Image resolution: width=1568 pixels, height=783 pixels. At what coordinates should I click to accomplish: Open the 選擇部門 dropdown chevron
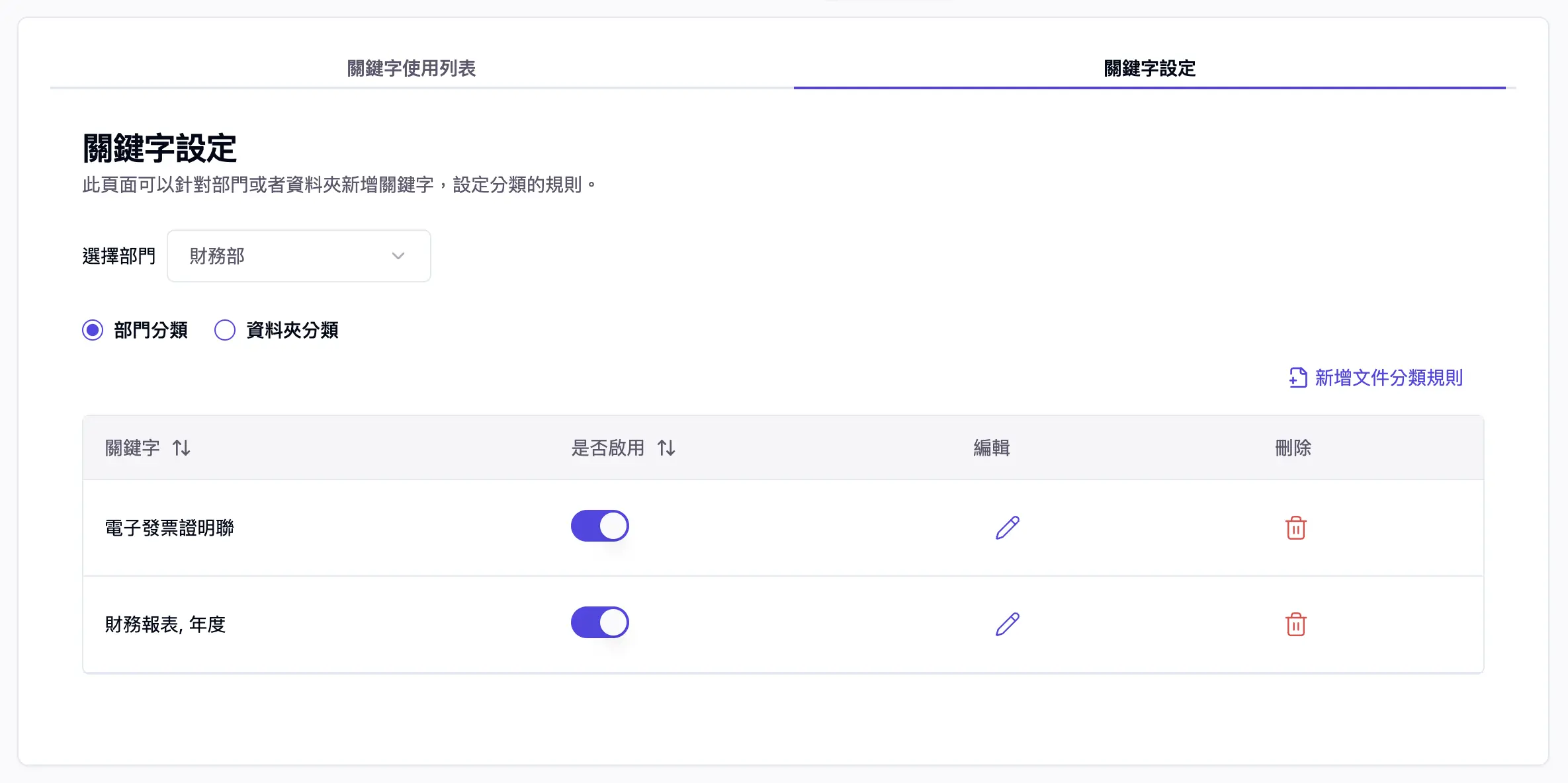pos(397,256)
